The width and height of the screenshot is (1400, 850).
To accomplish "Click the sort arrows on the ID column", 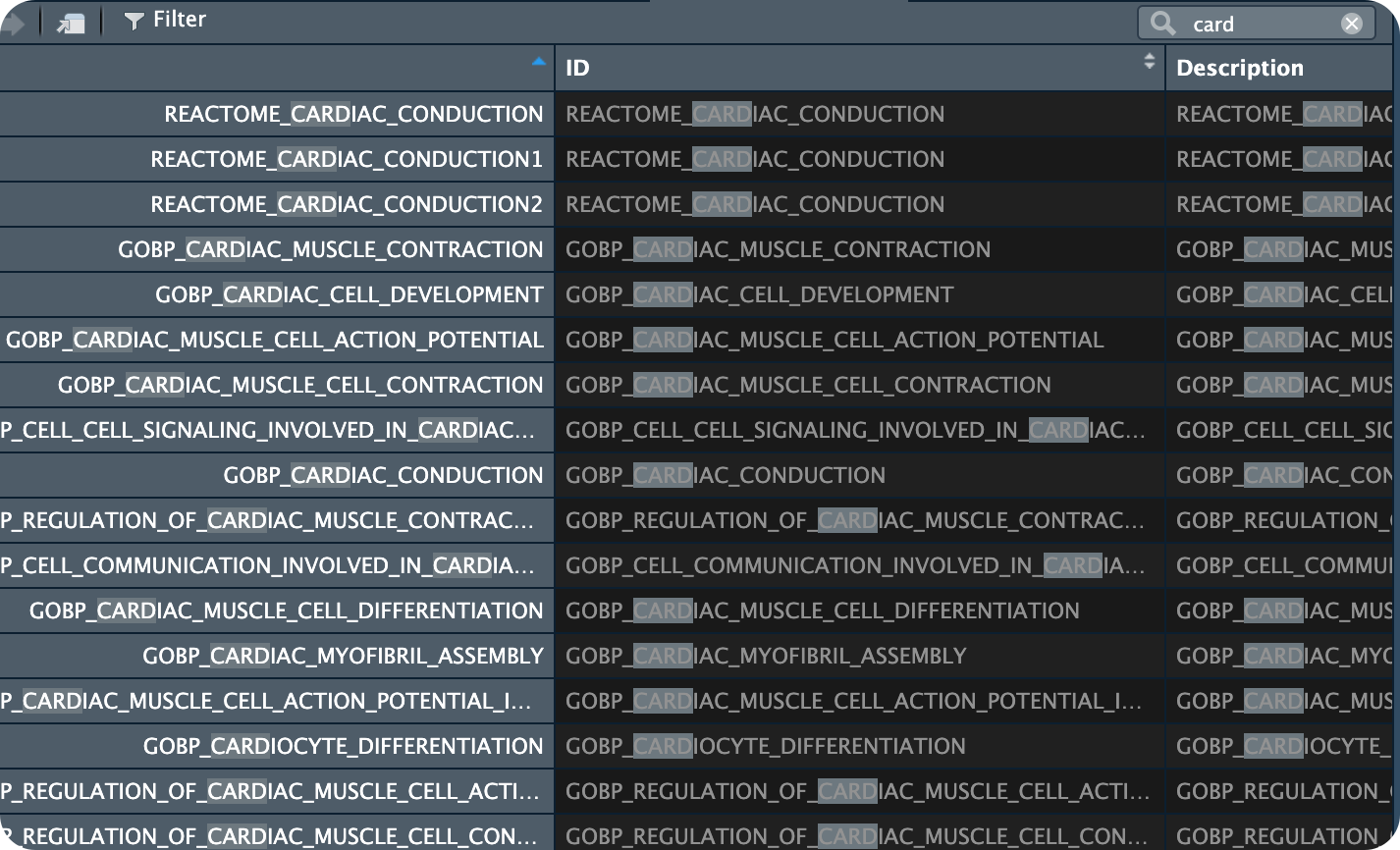I will (x=1149, y=62).
